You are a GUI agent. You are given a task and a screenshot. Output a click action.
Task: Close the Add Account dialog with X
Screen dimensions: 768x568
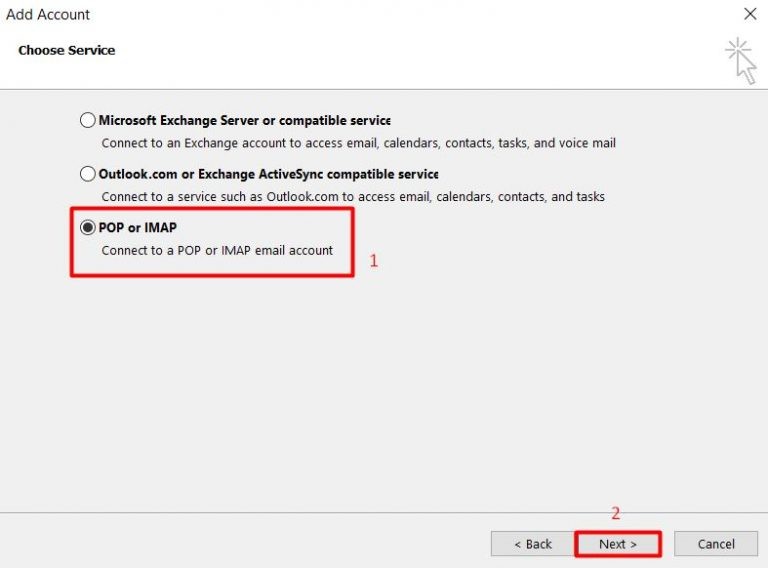749,14
